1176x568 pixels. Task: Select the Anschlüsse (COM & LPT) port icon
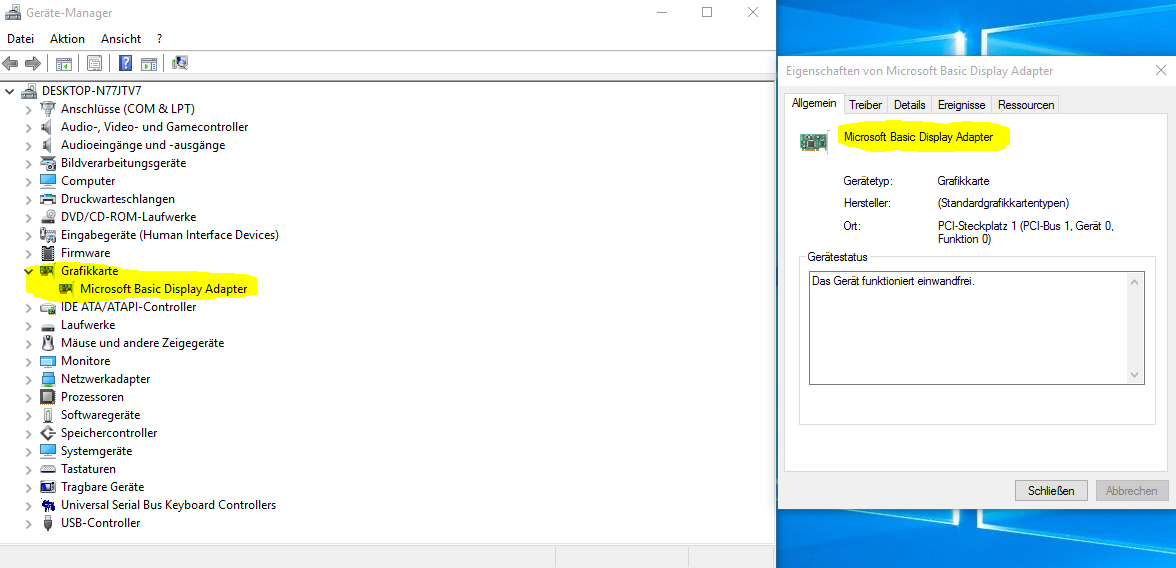(48, 109)
